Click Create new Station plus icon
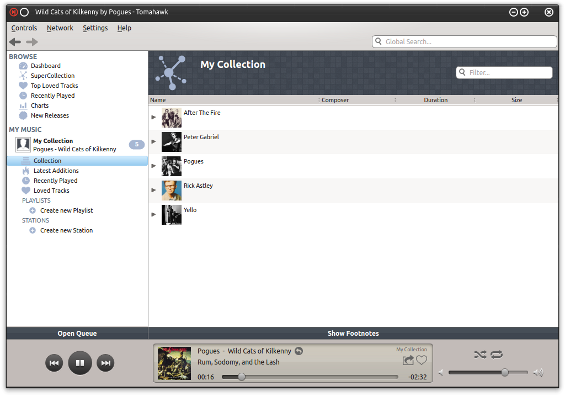 (32, 230)
